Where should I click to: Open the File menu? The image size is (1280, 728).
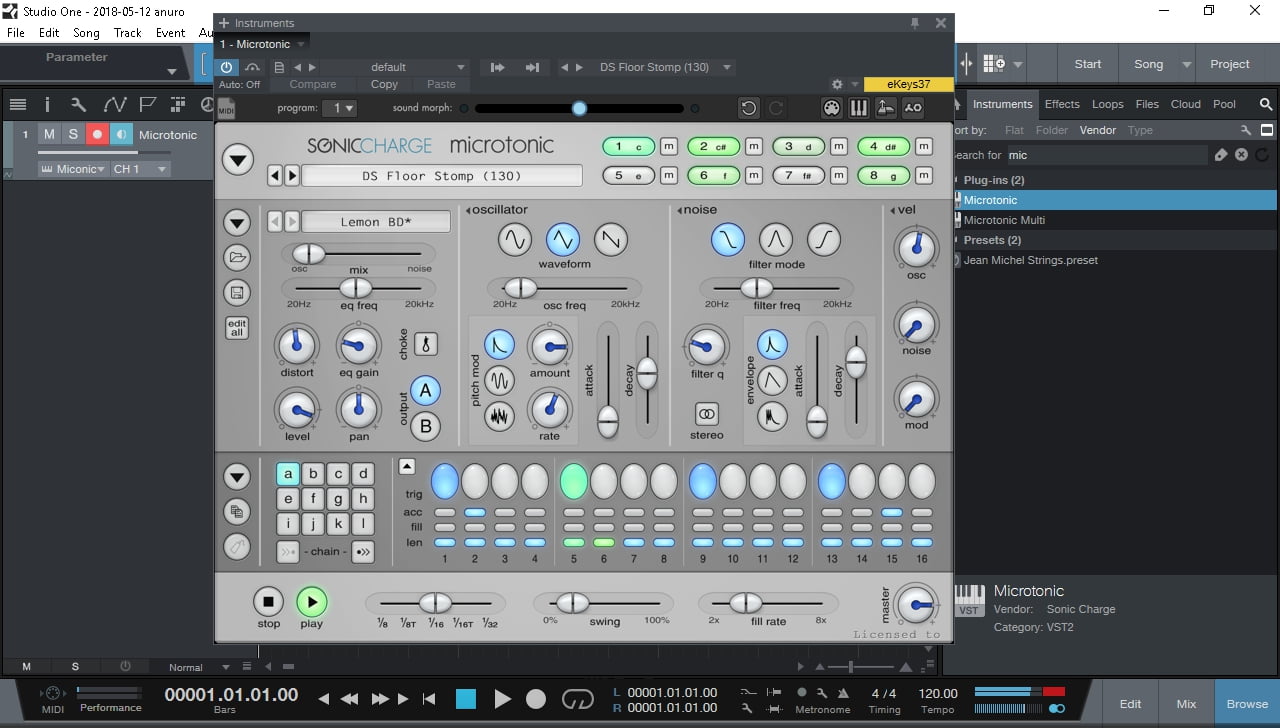[x=15, y=33]
